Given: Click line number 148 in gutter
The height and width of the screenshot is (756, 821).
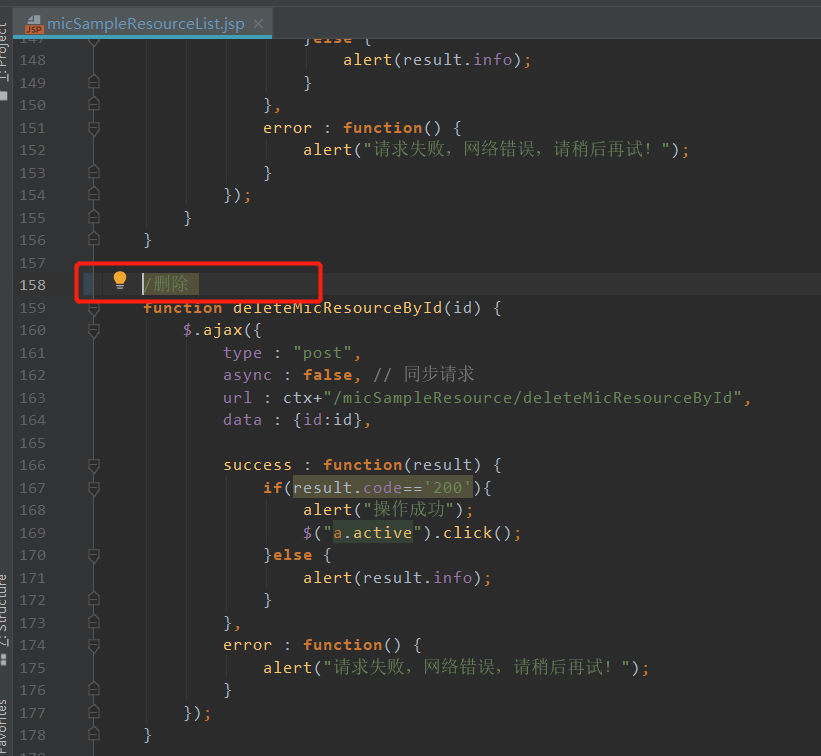Looking at the screenshot, I should click(32, 60).
